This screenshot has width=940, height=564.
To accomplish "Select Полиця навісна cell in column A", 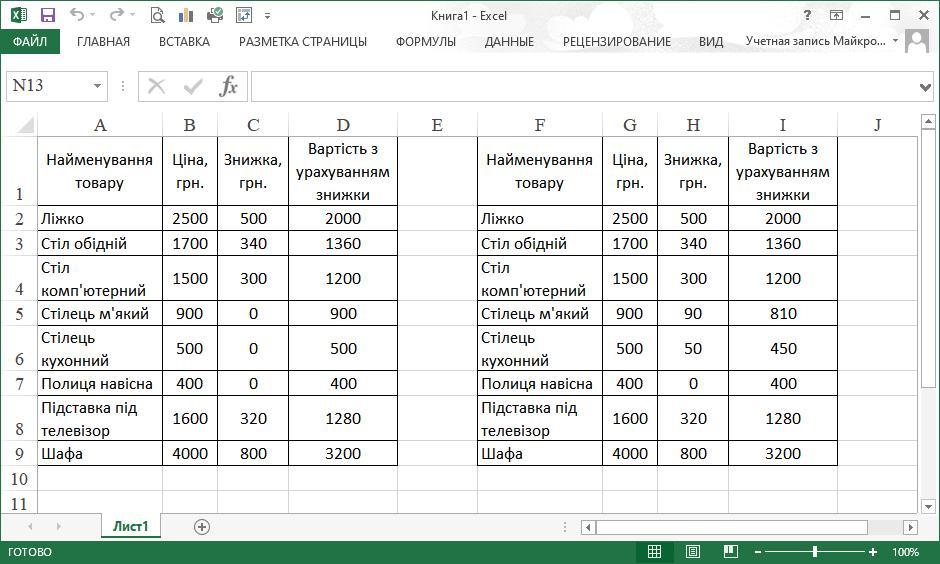I will [100, 384].
